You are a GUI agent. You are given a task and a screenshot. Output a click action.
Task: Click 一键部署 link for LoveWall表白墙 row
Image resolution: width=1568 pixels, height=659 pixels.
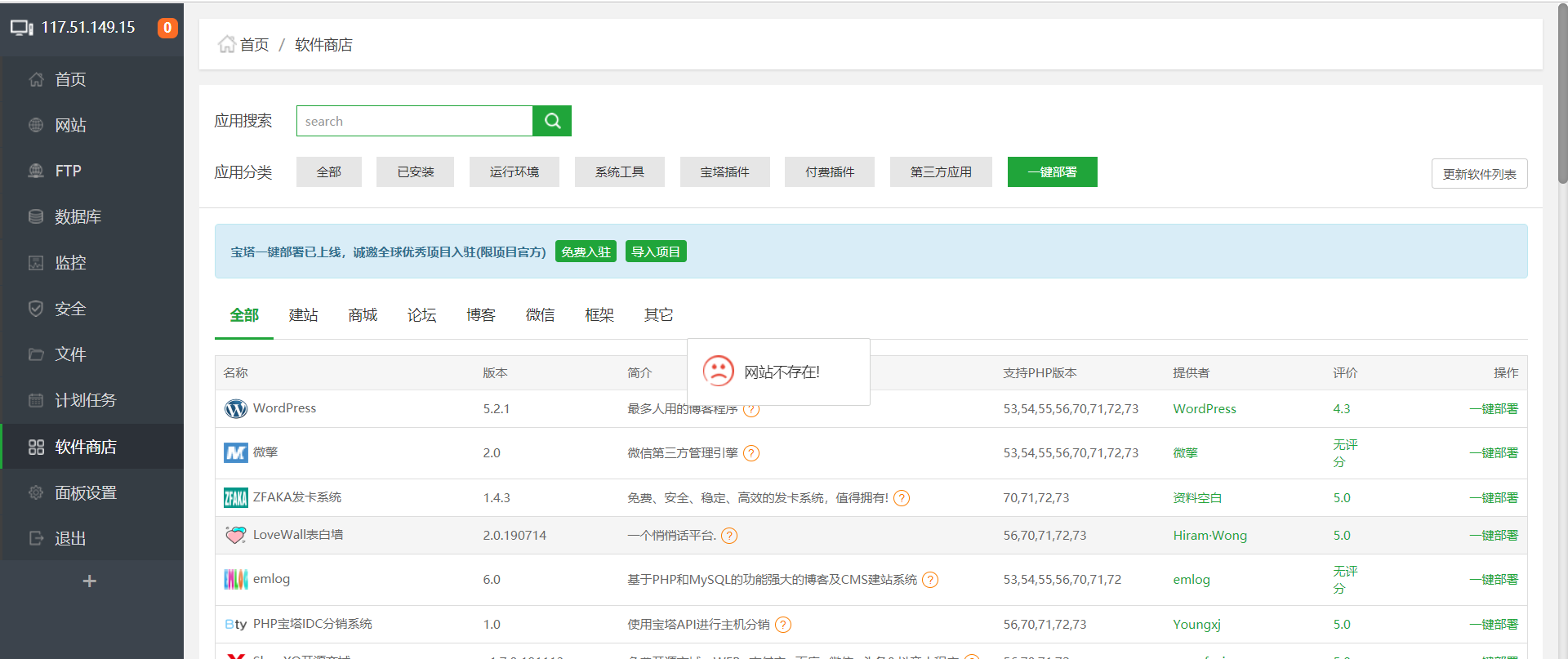[1494, 535]
